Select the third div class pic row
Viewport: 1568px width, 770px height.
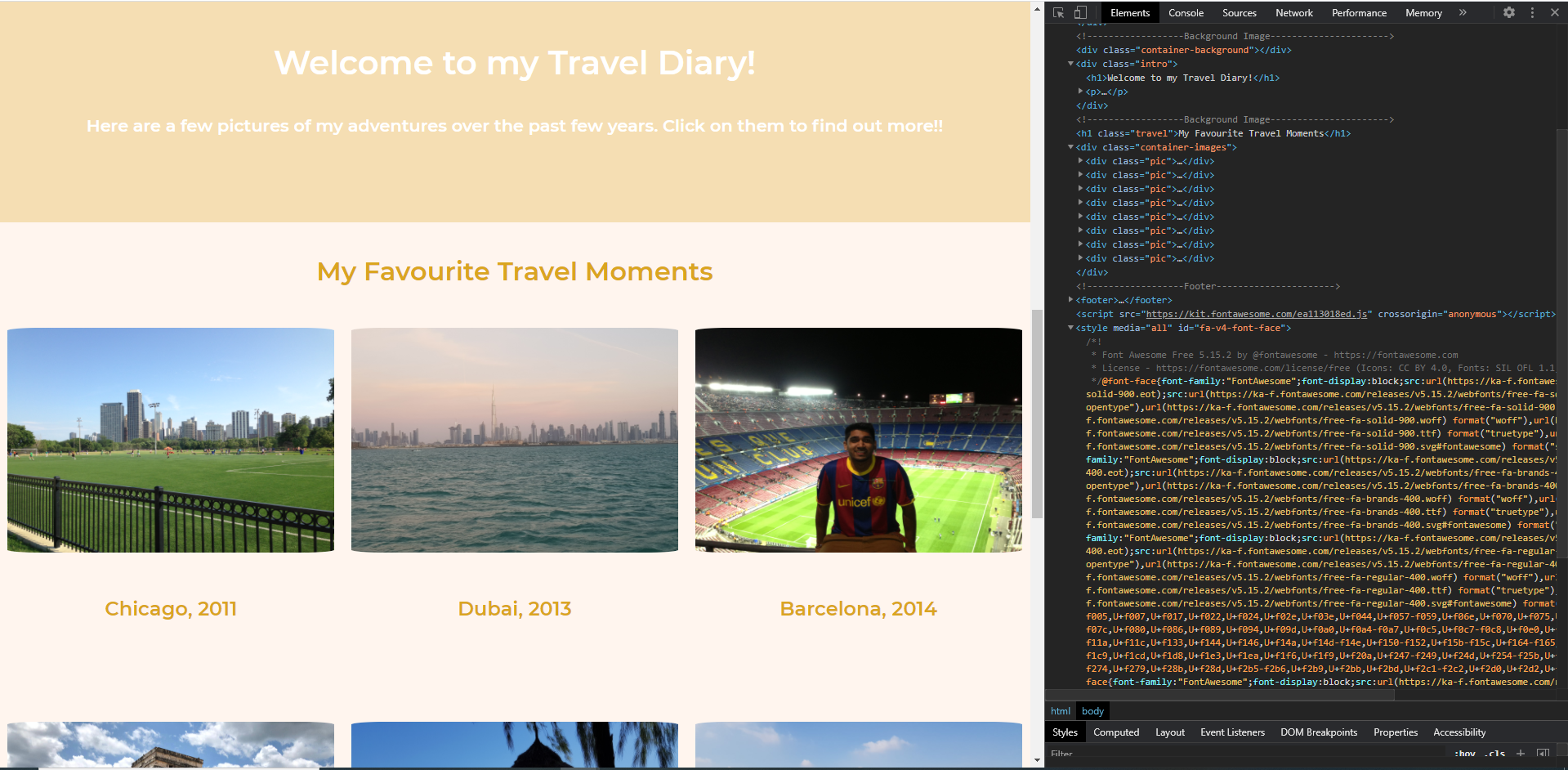[x=1150, y=189]
